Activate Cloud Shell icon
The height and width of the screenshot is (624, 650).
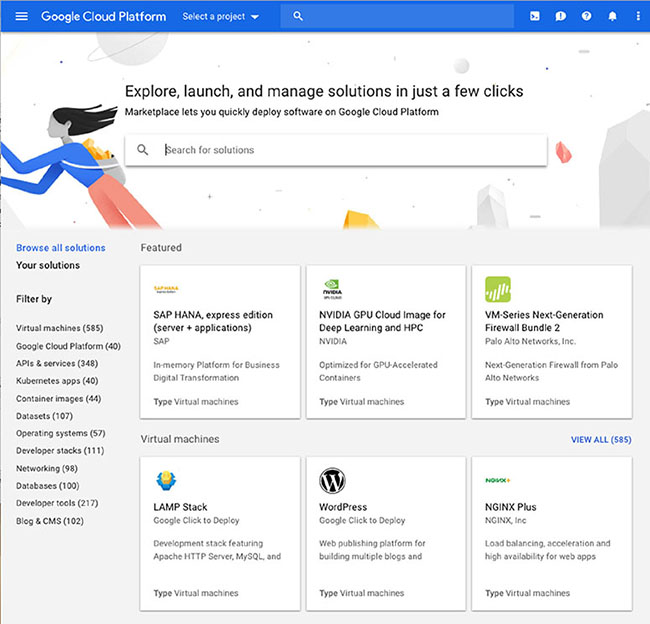point(535,16)
